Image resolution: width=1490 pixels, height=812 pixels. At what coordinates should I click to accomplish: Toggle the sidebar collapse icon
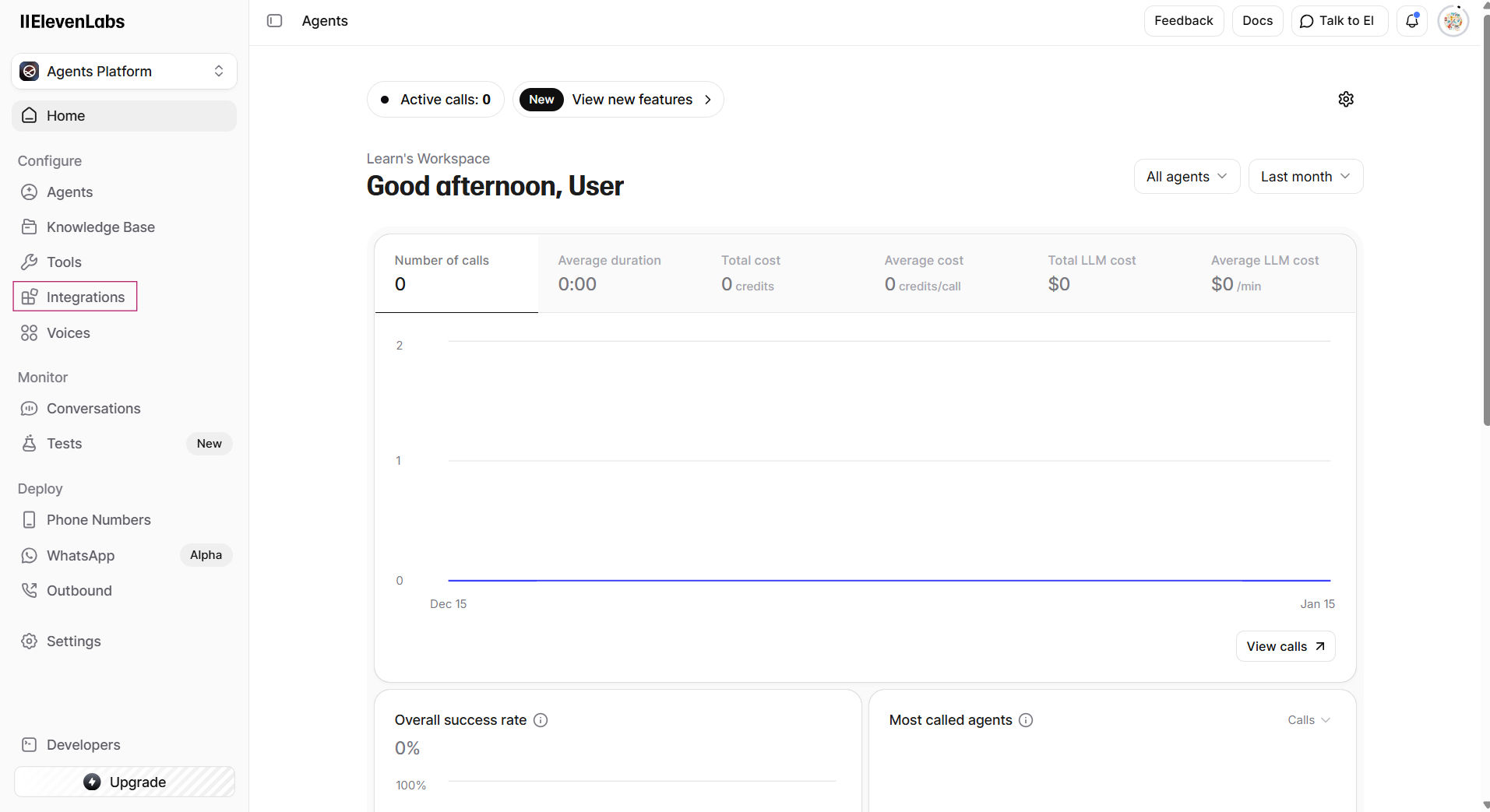point(274,21)
